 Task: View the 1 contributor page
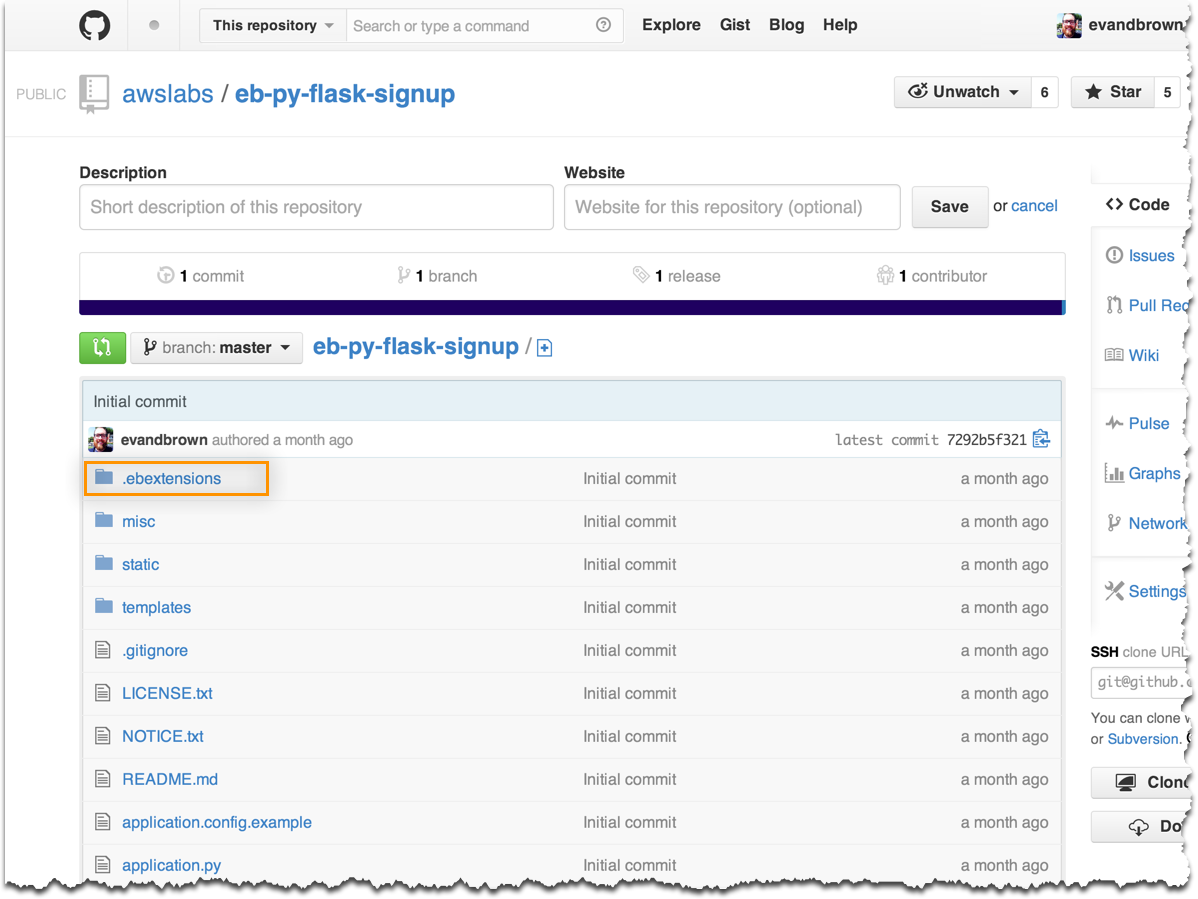pyautogui.click(x=932, y=276)
